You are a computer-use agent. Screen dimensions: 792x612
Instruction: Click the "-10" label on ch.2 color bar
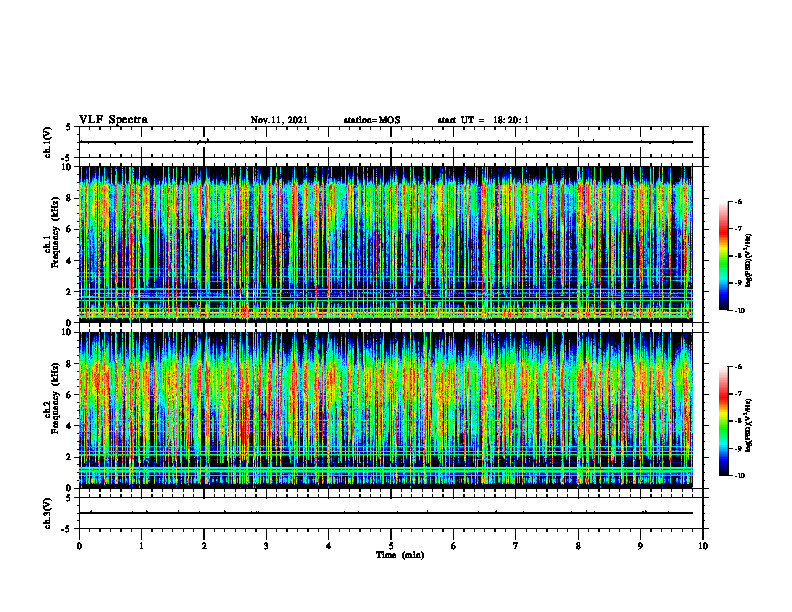click(739, 476)
